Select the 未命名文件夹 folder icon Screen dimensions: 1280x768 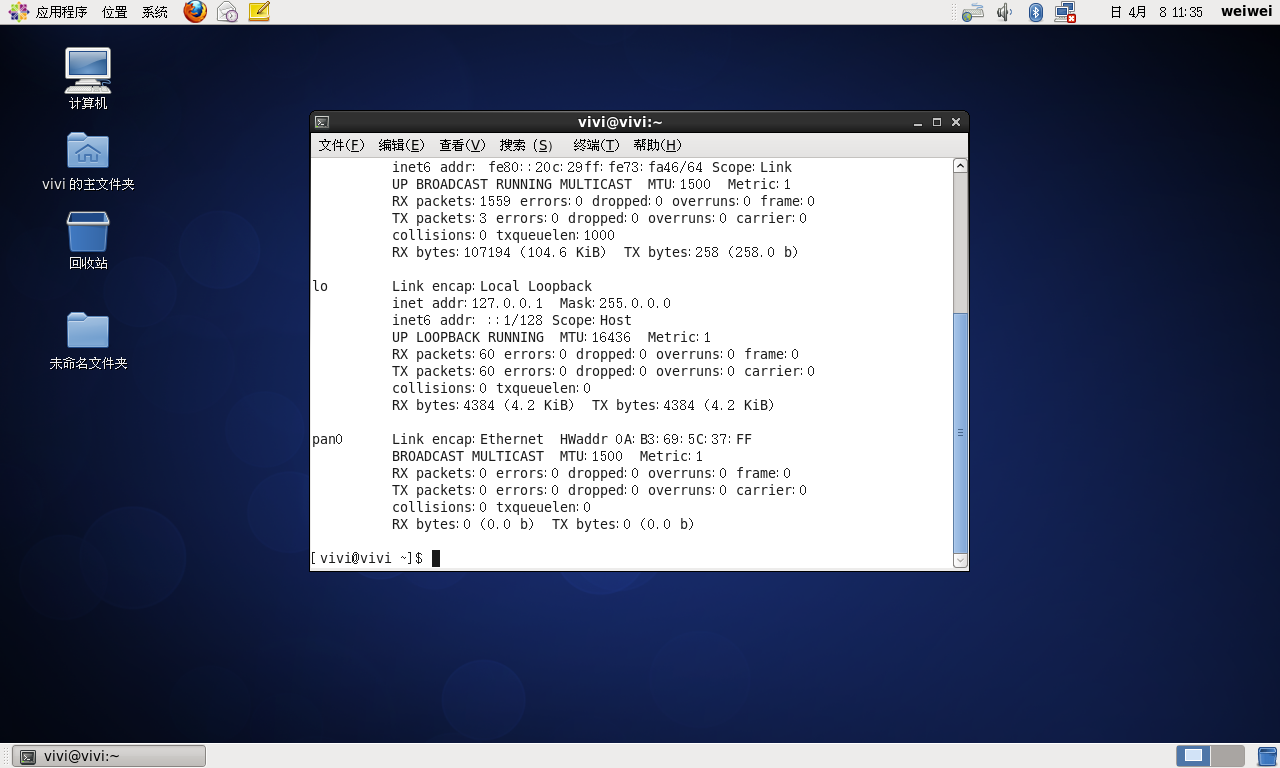click(x=88, y=340)
